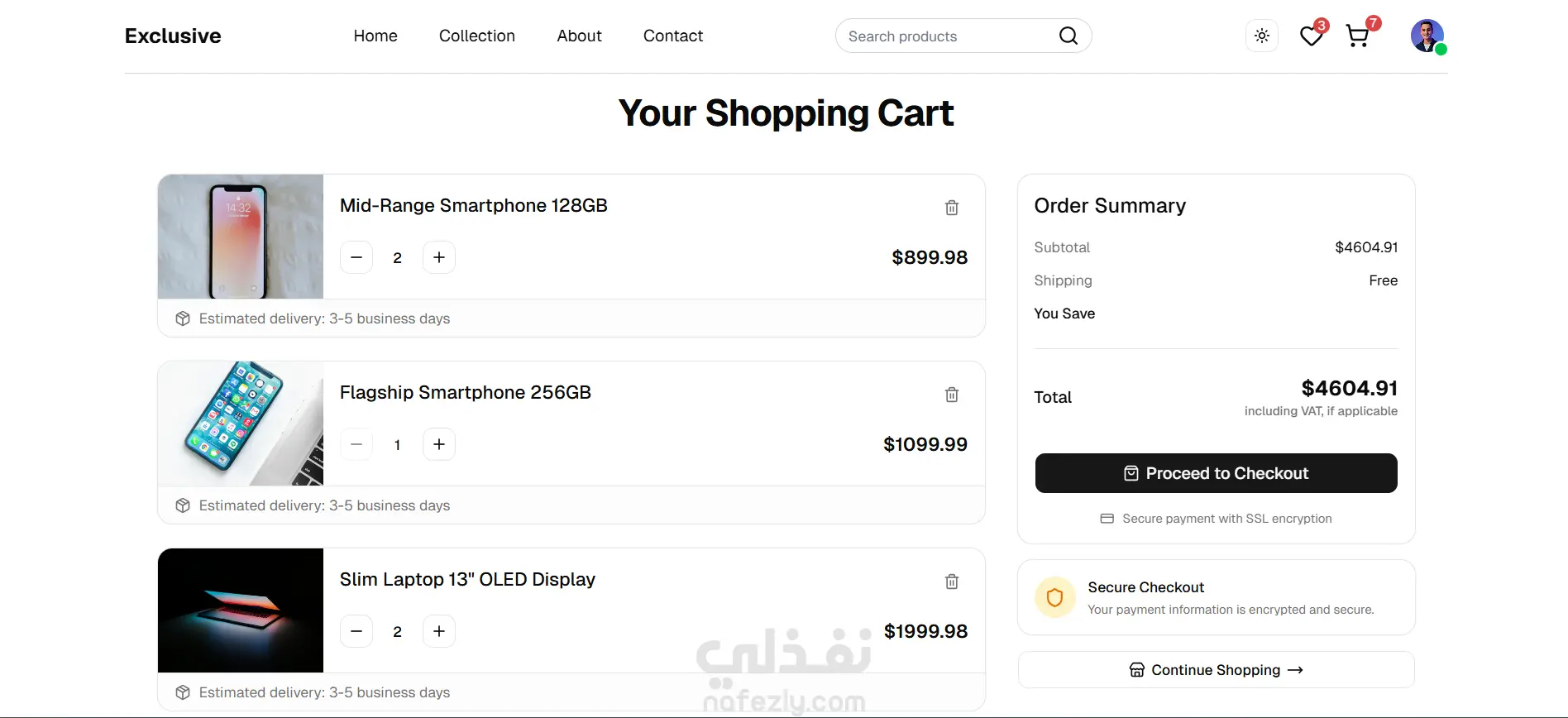The image size is (1568, 718).
Task: Open the wishlist heart icon
Action: (1312, 36)
